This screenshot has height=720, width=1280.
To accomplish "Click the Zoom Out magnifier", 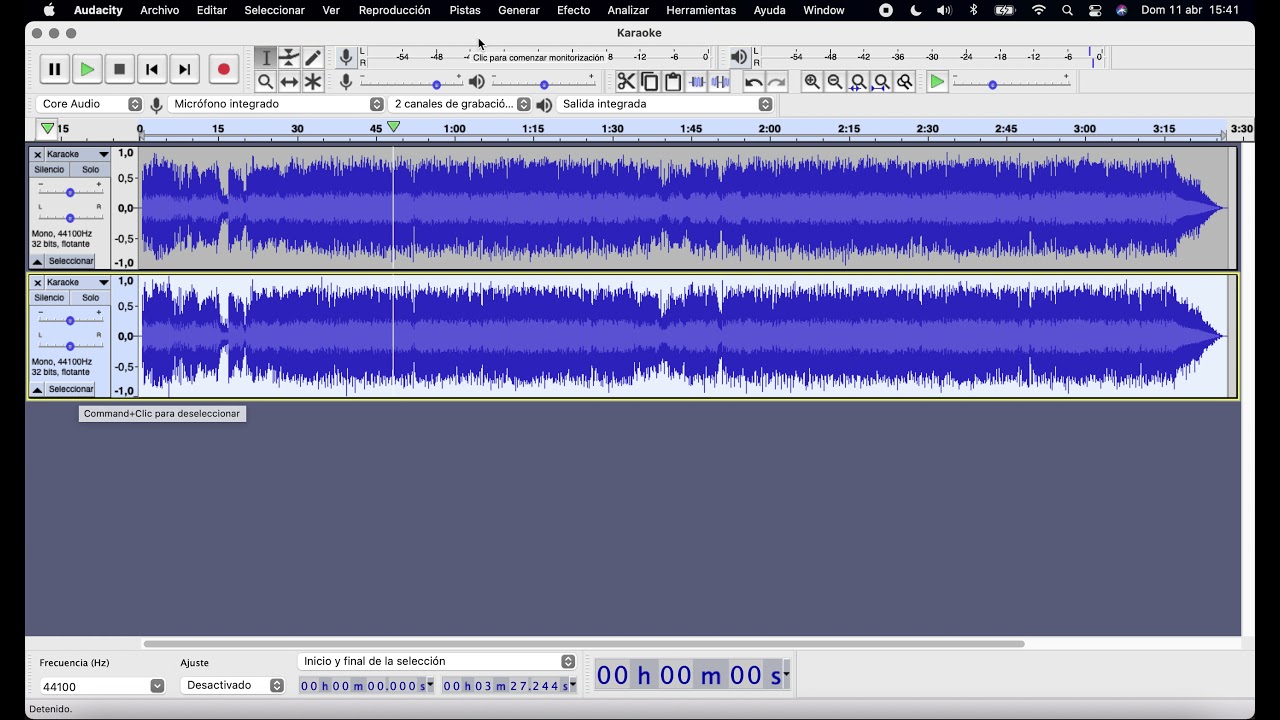I will coord(835,82).
